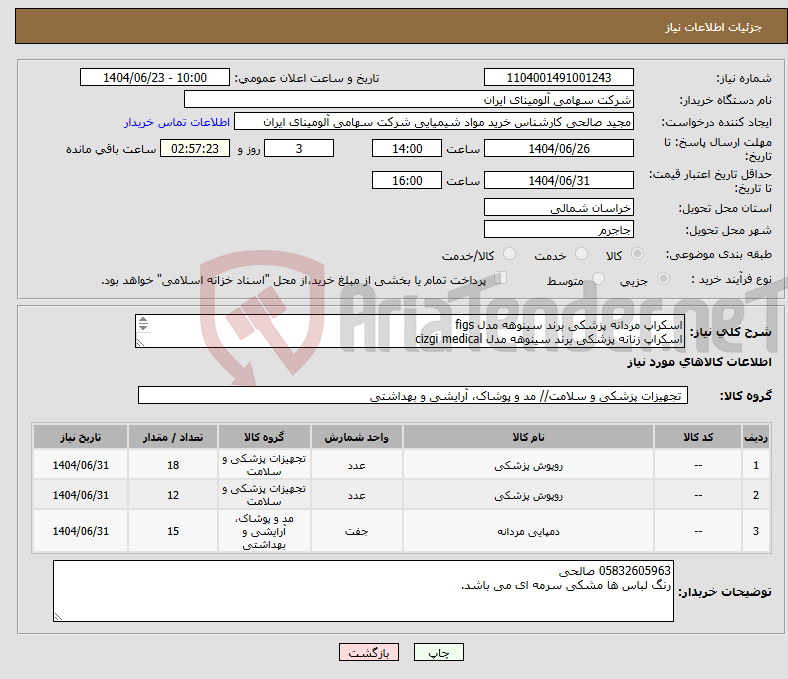Viewport: 788px width, 679px height.
Task: Click روپوش پزشکی in row 1
Action: [x=528, y=465]
